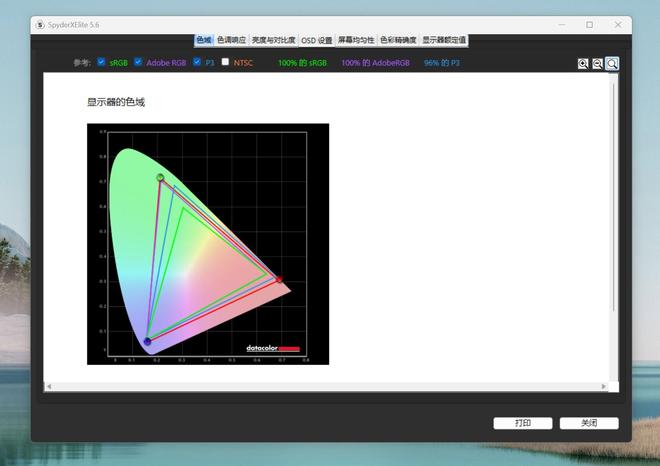The image size is (660, 466).
Task: Open the 显示器额定值 tab
Action: click(443, 40)
